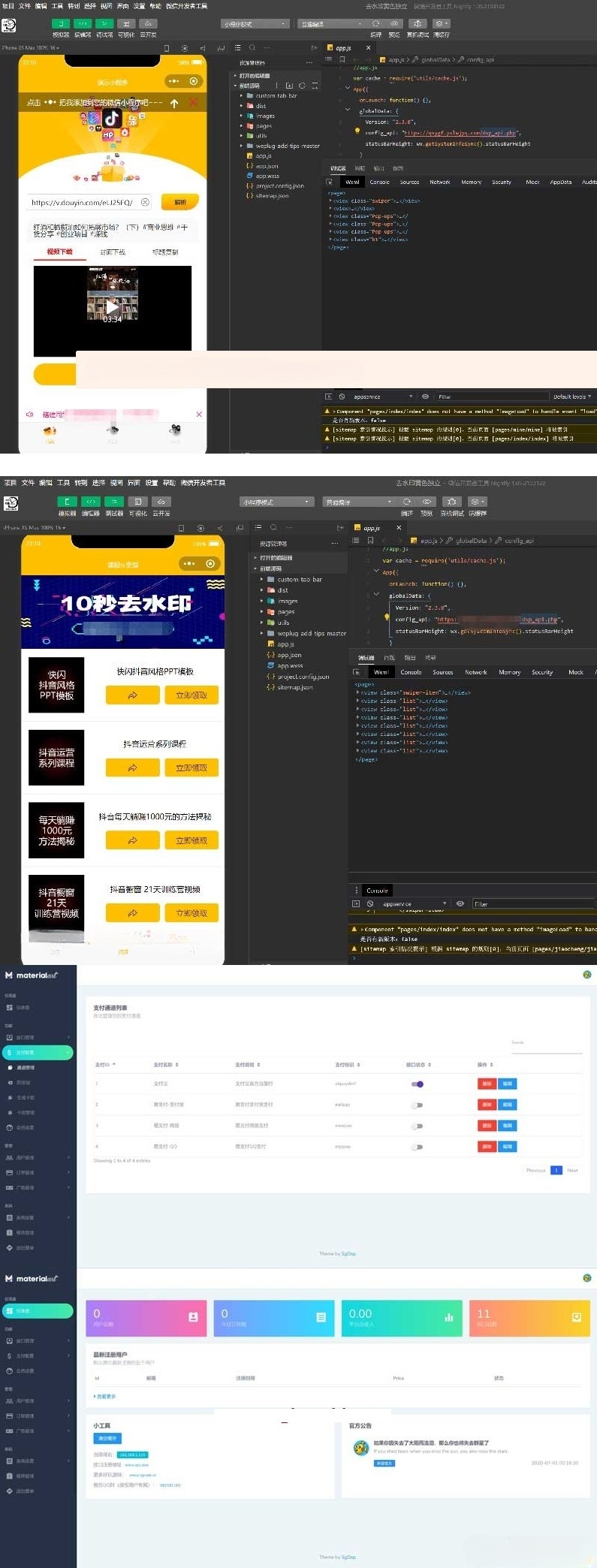Click the 查看更多 link under 最新注册用户
597x1568 pixels.
click(105, 1396)
